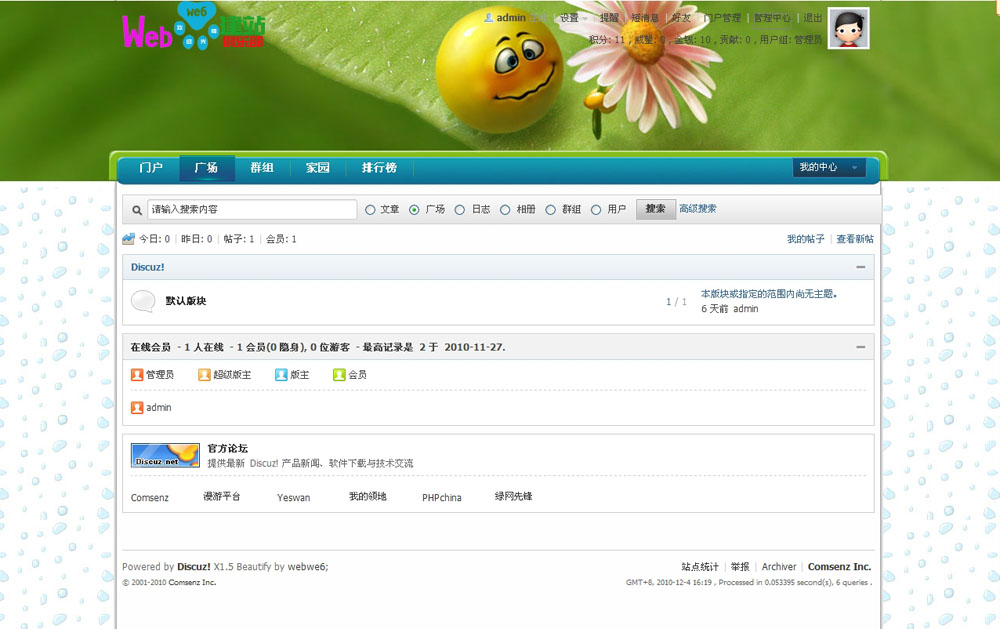
Task: Open the 举报 footer link
Action: tap(740, 566)
